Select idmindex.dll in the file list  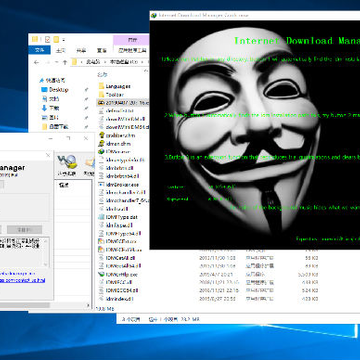[120, 299]
